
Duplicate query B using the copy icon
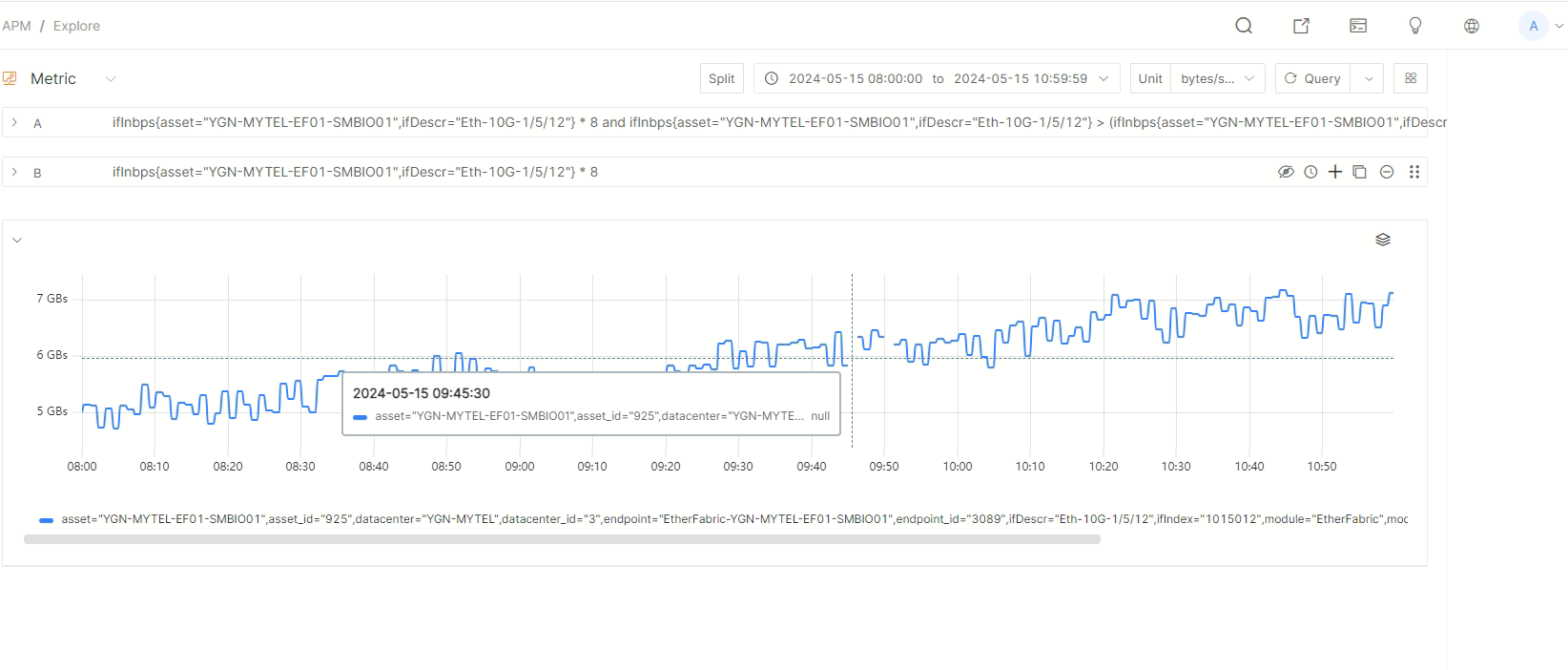point(1360,172)
